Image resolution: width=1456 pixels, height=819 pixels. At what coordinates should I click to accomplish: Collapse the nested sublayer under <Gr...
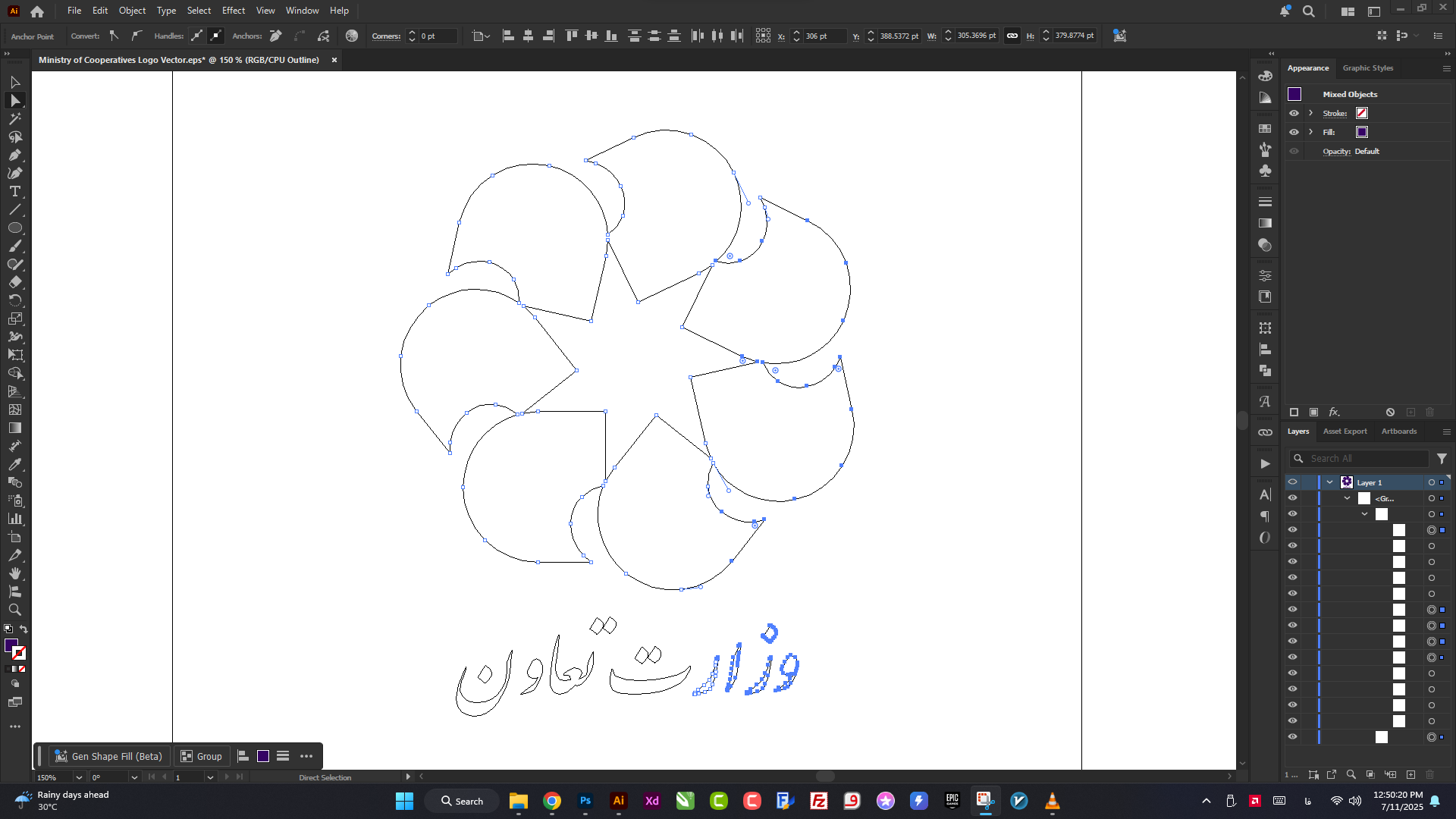click(1364, 514)
